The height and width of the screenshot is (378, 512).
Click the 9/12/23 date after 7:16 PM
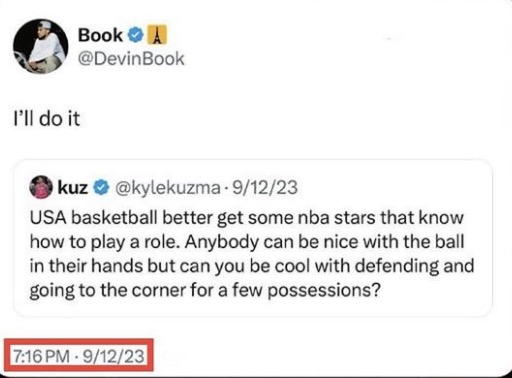click(x=113, y=356)
